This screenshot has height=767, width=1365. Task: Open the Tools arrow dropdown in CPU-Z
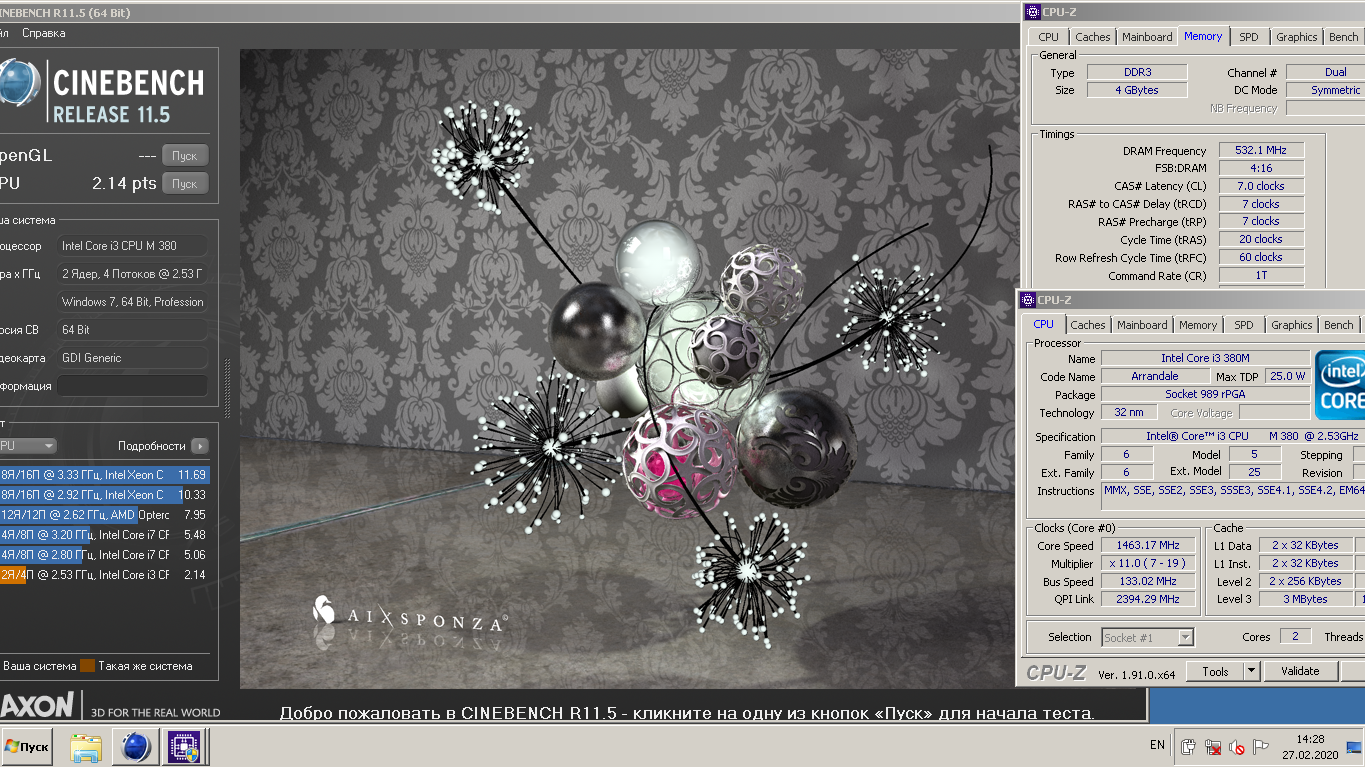(1251, 671)
